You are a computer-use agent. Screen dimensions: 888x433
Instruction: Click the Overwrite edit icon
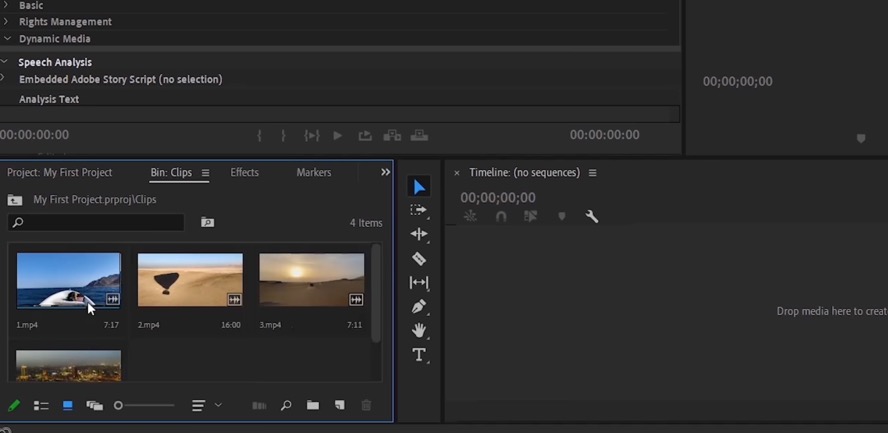(x=419, y=136)
